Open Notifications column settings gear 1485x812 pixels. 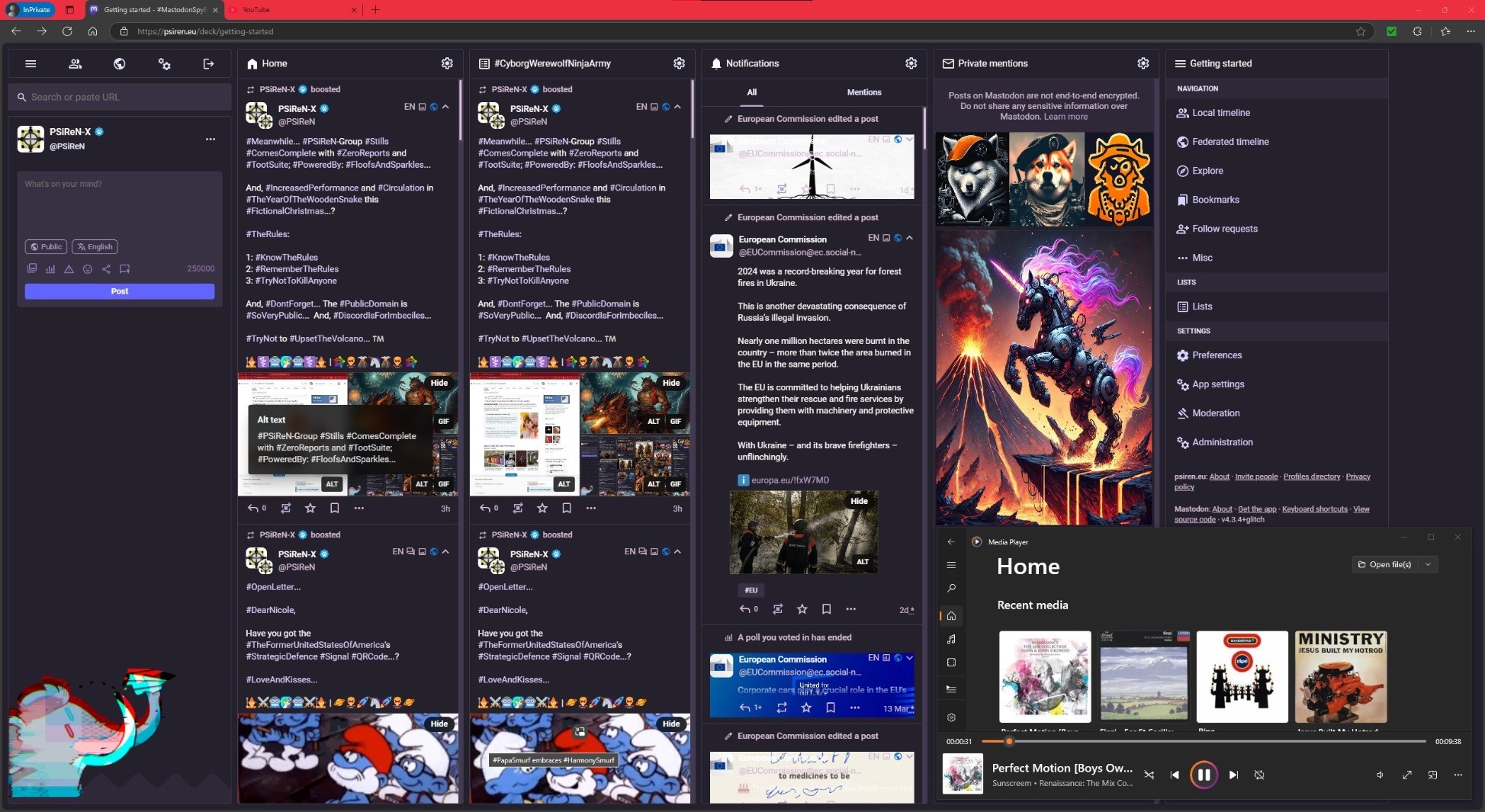point(911,63)
